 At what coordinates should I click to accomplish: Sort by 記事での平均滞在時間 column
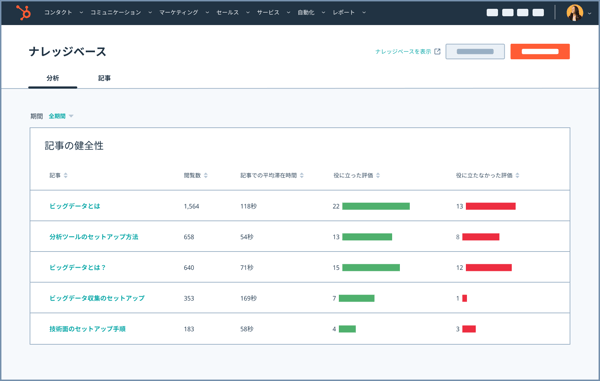coord(272,175)
